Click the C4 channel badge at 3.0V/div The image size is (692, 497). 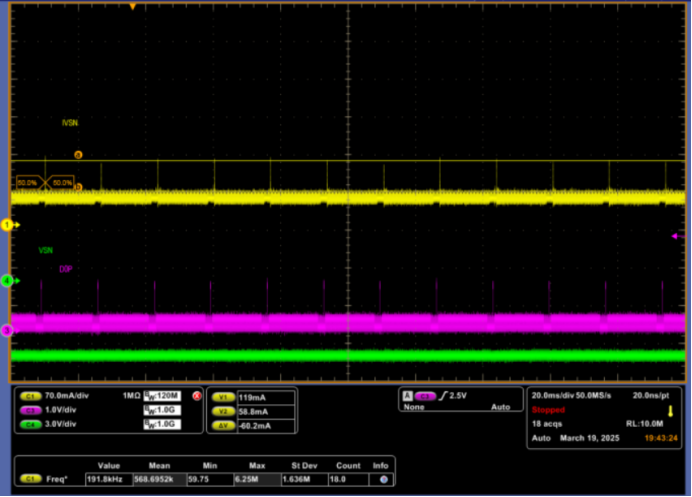tap(31, 424)
